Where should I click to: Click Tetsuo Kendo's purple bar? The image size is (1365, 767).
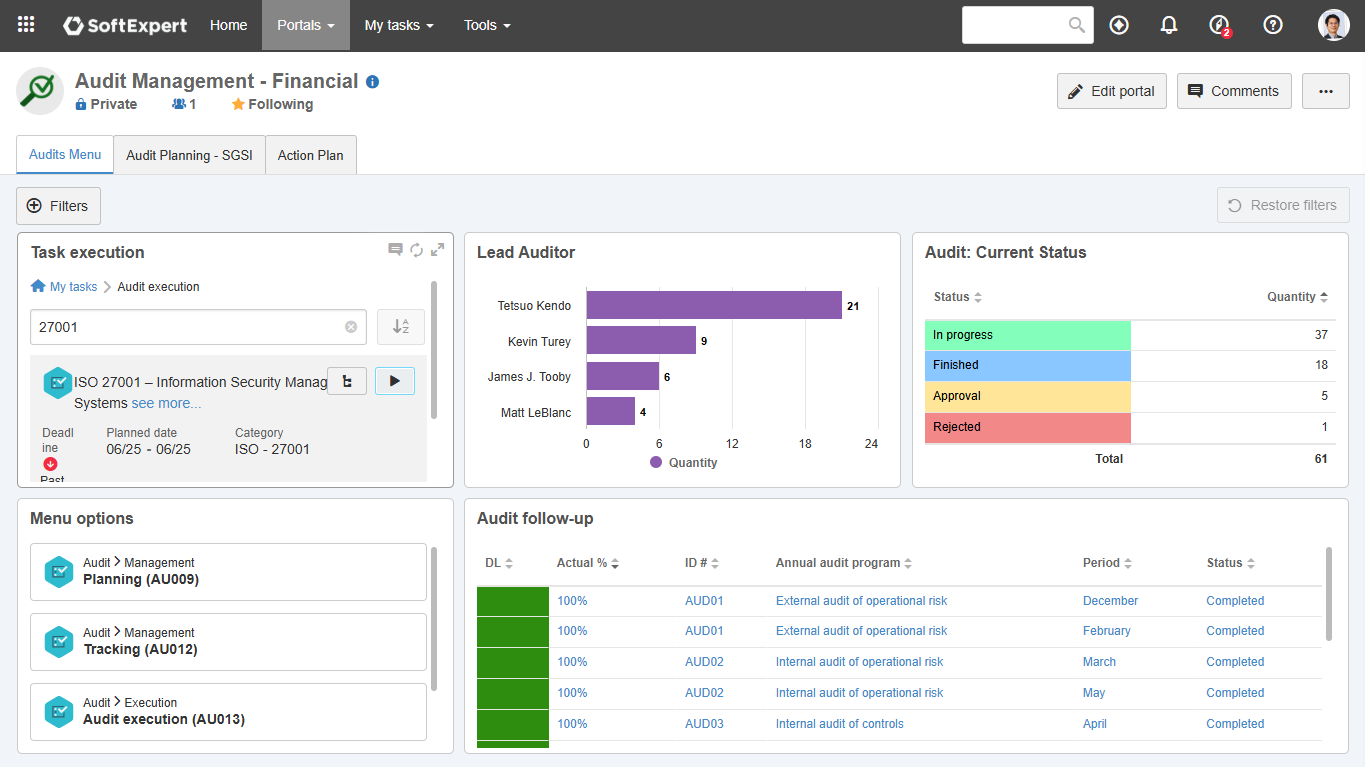click(x=714, y=305)
